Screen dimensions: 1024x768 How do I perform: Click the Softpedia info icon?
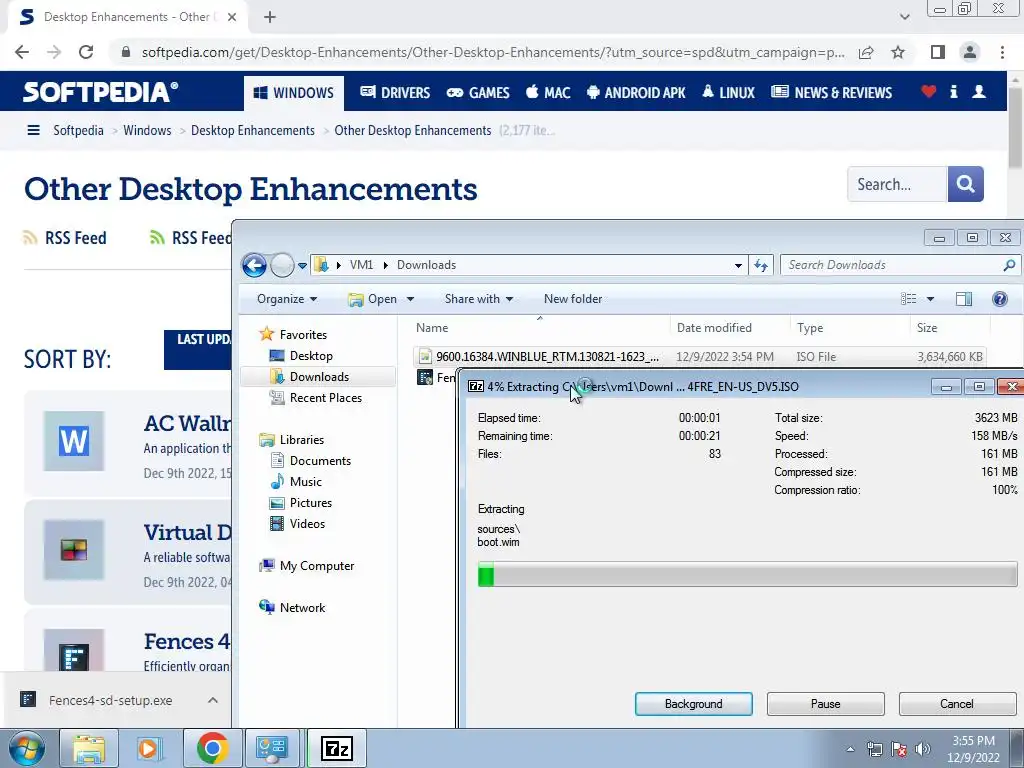pos(953,91)
